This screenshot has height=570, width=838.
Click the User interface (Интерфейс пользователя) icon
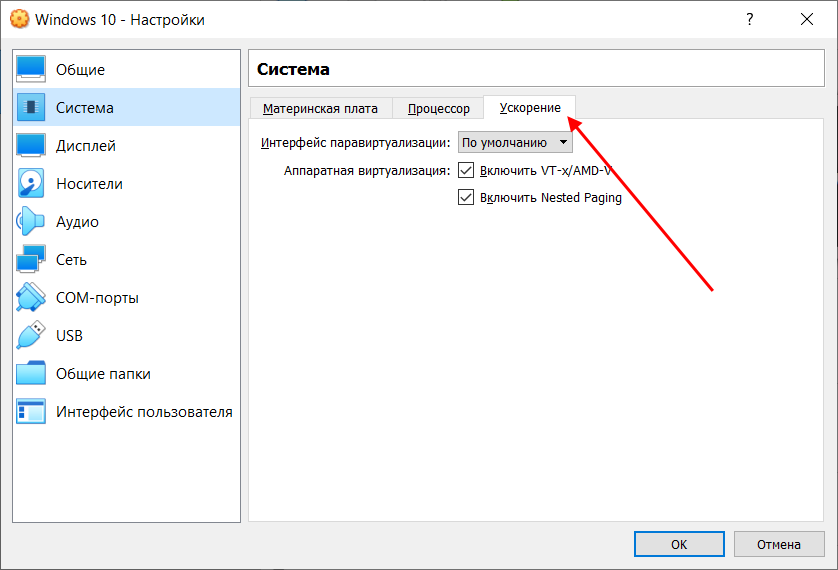click(x=31, y=412)
